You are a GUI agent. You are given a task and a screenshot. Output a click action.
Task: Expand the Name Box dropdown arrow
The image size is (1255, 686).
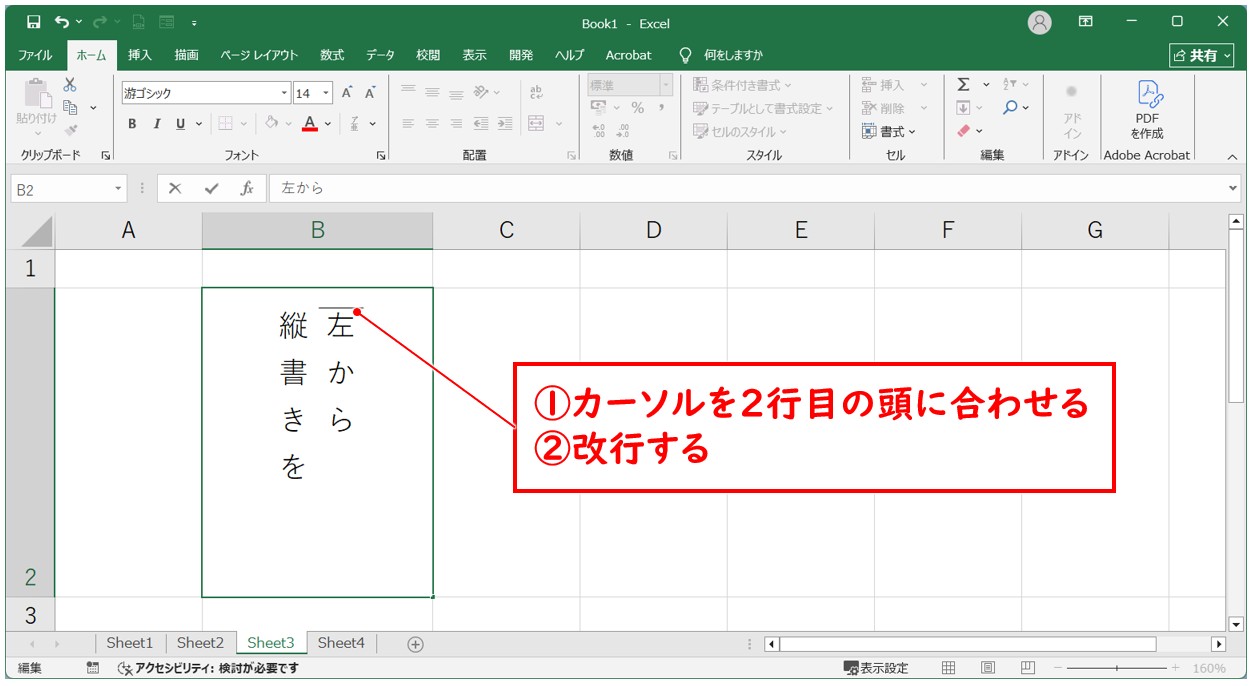pyautogui.click(x=119, y=188)
